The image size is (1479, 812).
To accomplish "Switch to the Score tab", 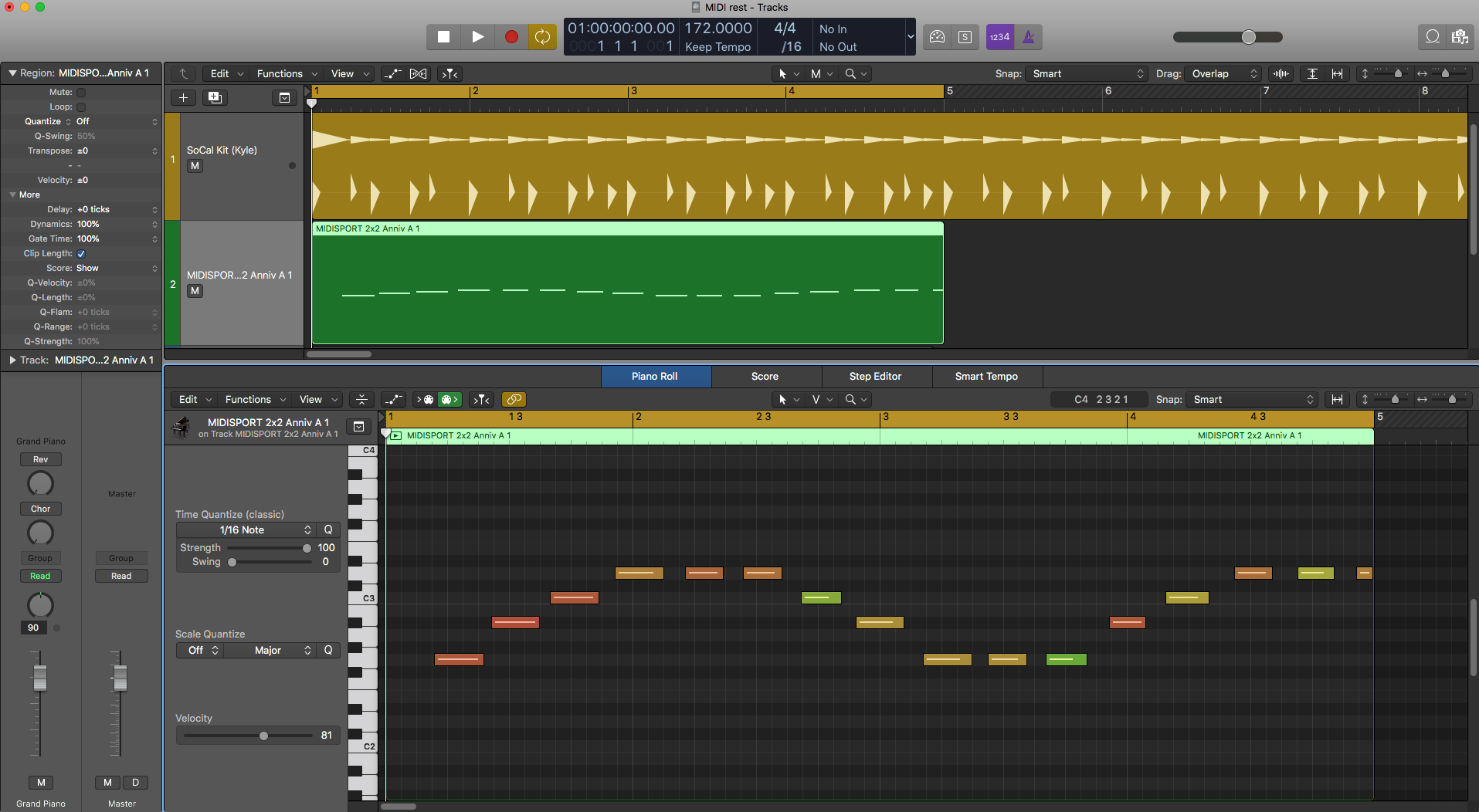I will point(765,376).
